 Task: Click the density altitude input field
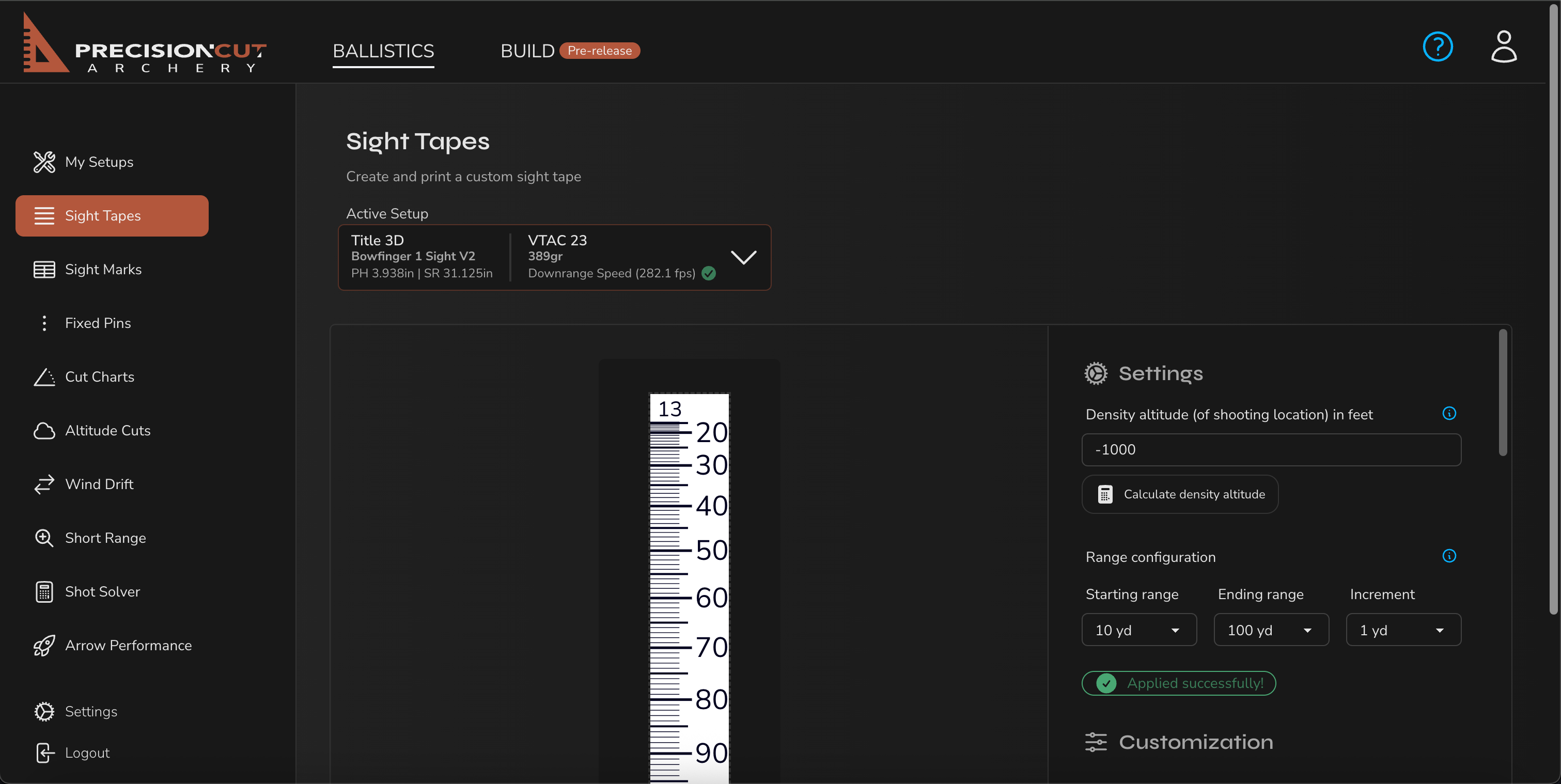pyautogui.click(x=1271, y=449)
